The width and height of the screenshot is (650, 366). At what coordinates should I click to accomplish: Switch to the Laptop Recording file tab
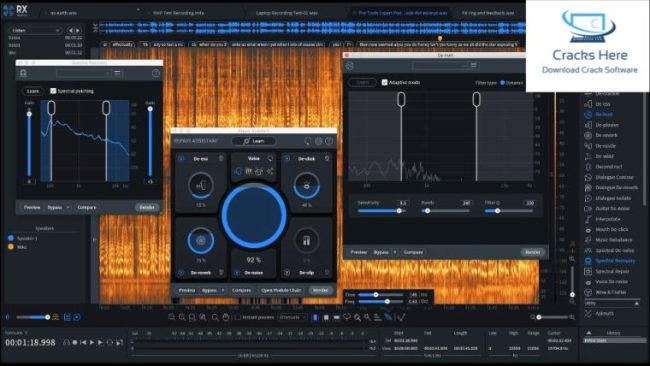[x=286, y=13]
